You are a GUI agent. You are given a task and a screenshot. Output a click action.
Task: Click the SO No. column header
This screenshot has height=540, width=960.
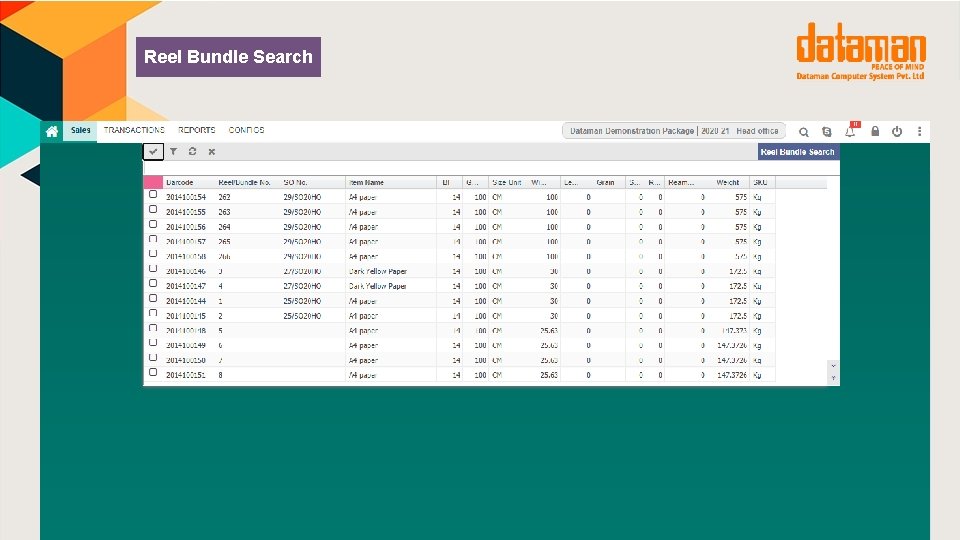pyautogui.click(x=296, y=182)
